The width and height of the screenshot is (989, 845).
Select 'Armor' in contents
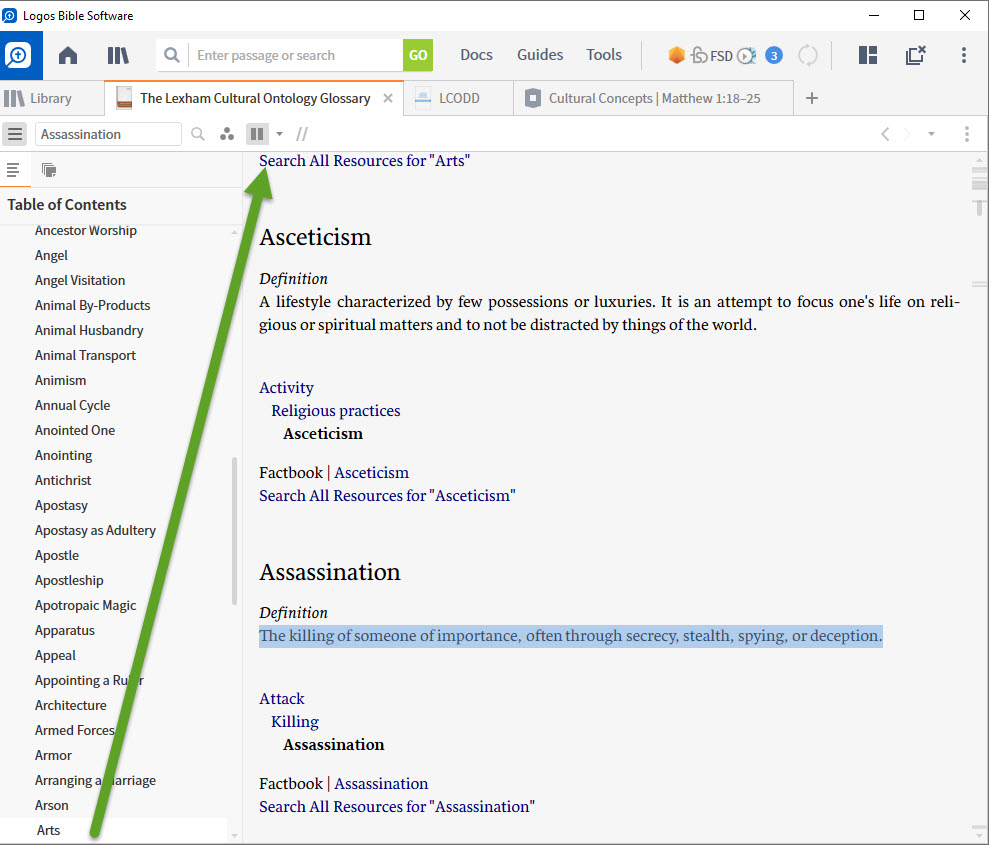click(x=53, y=755)
